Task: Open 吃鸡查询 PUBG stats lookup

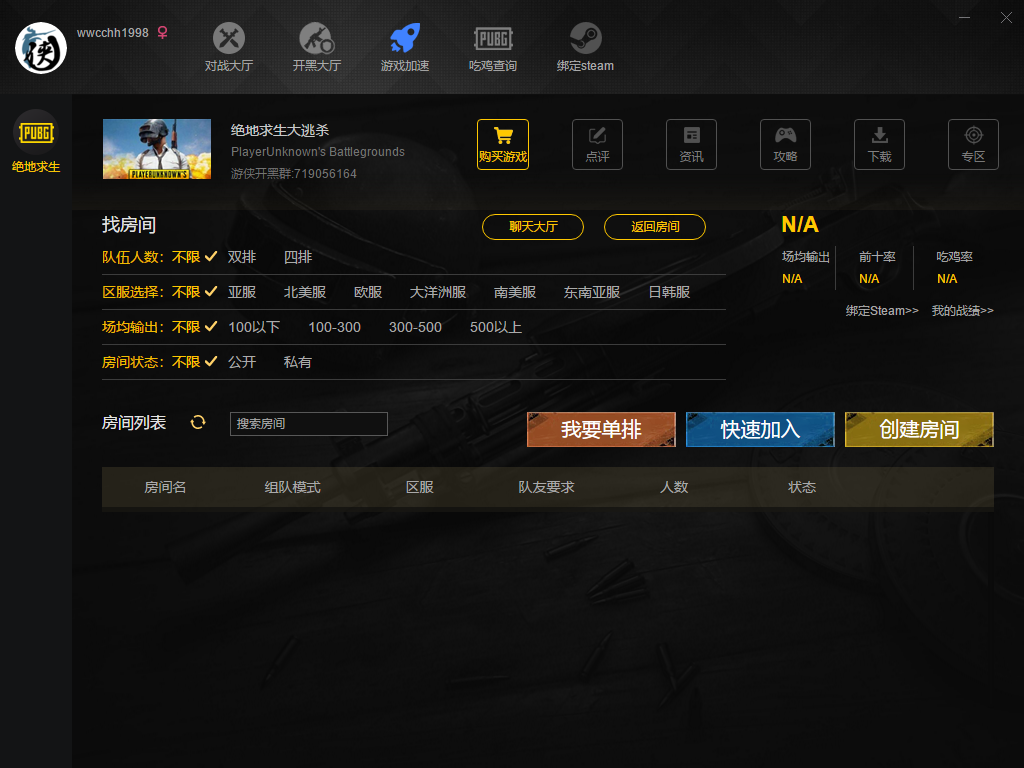Action: coord(492,40)
